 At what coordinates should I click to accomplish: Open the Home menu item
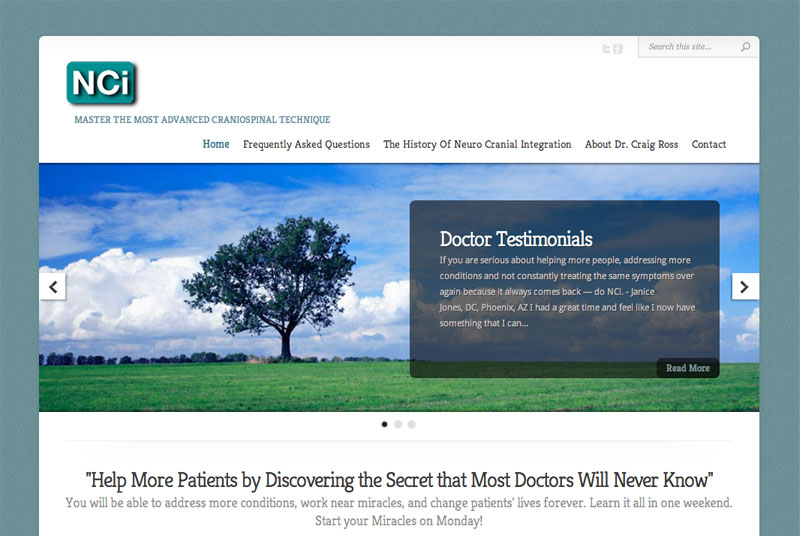(216, 144)
